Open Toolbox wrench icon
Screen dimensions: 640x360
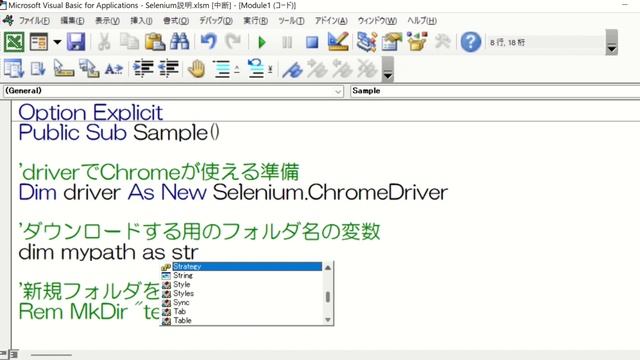[x=442, y=42]
